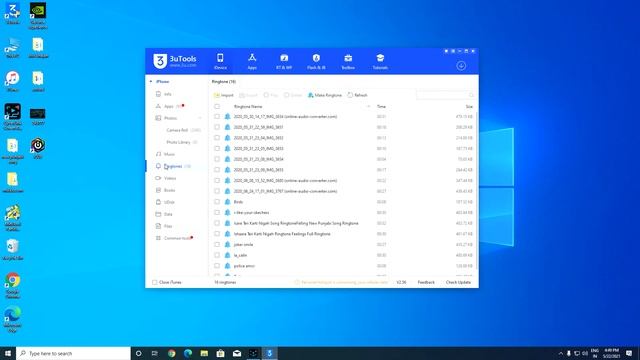This screenshot has height=360, width=640.
Task: Collapse the iPhone device tree arrow
Action: tap(151, 82)
